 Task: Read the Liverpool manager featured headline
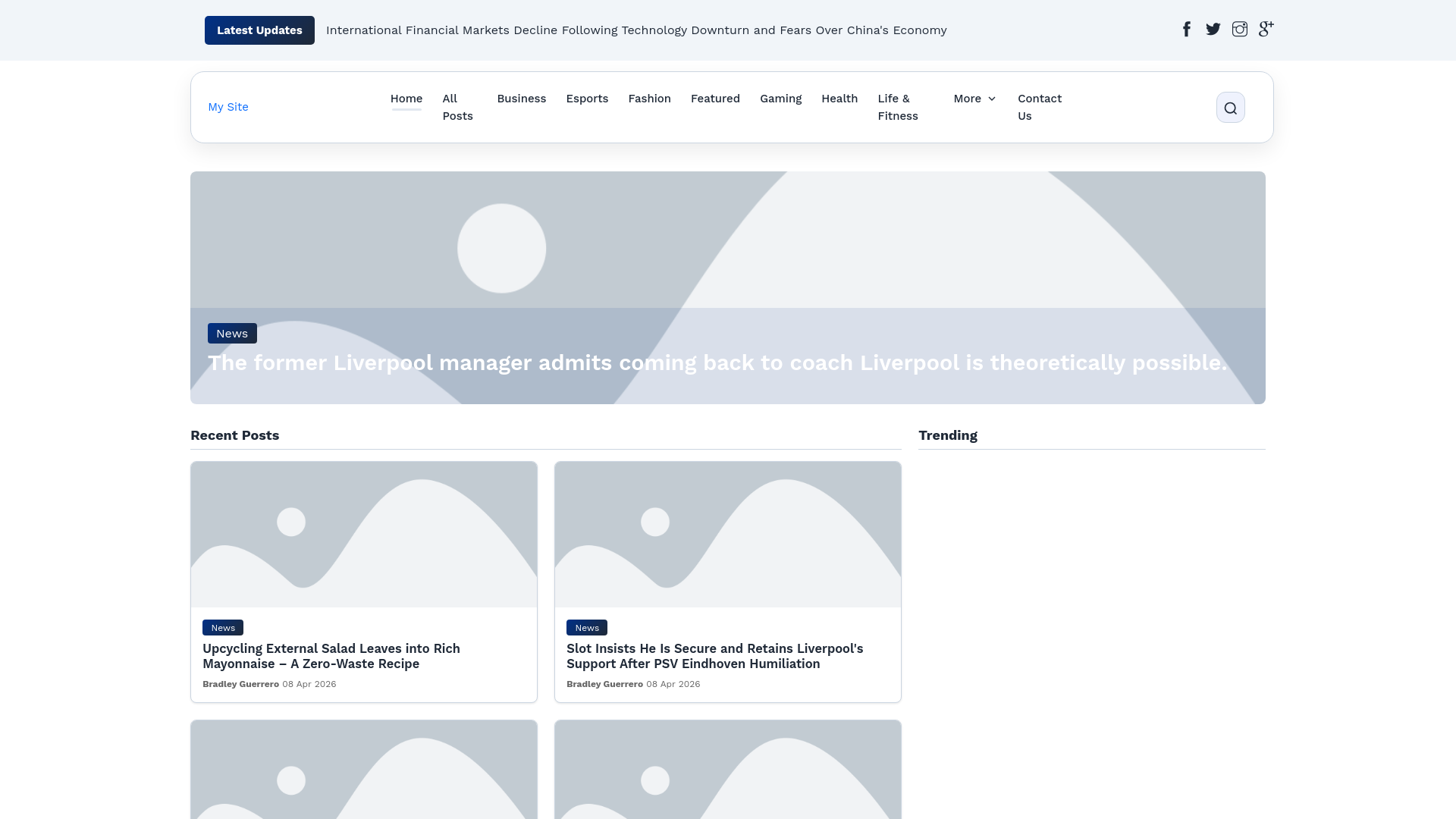coord(717,363)
